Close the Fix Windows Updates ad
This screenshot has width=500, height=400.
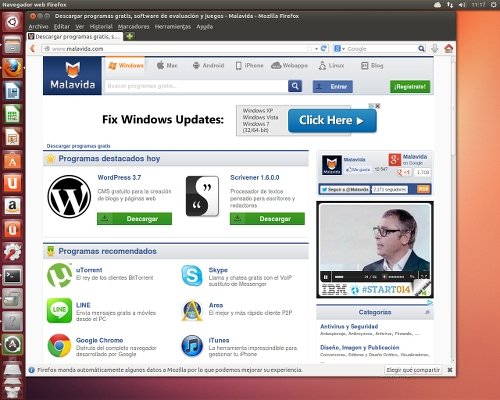(378, 106)
